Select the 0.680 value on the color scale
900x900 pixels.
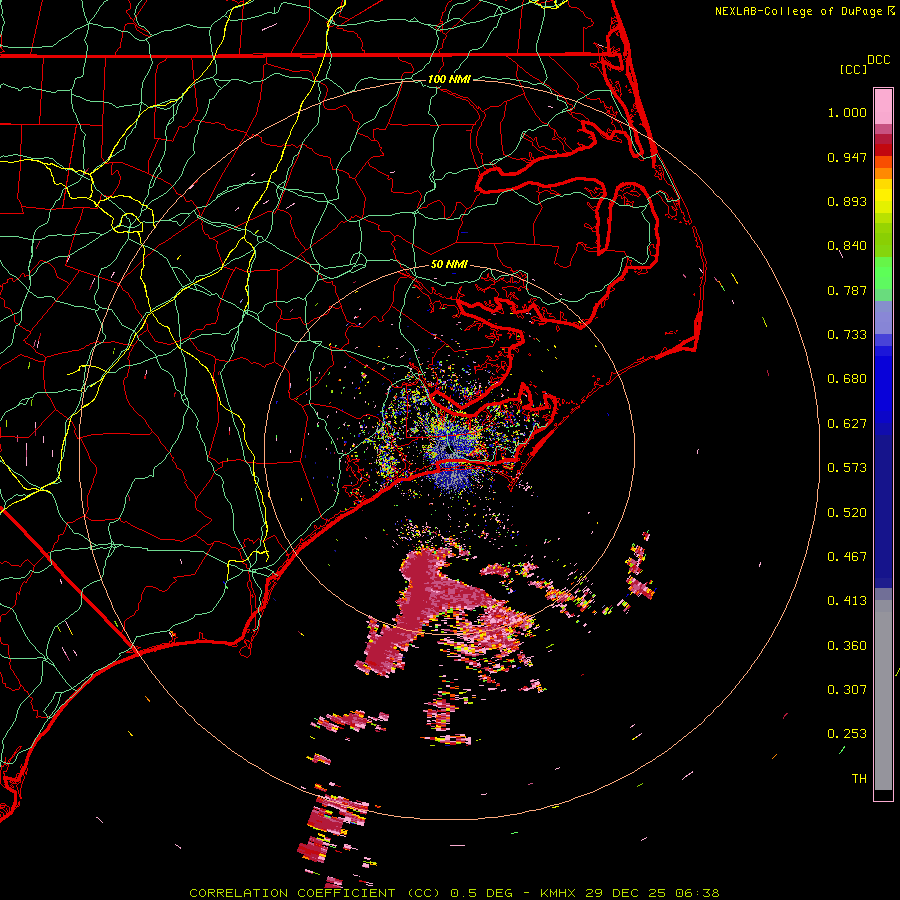[x=847, y=379]
